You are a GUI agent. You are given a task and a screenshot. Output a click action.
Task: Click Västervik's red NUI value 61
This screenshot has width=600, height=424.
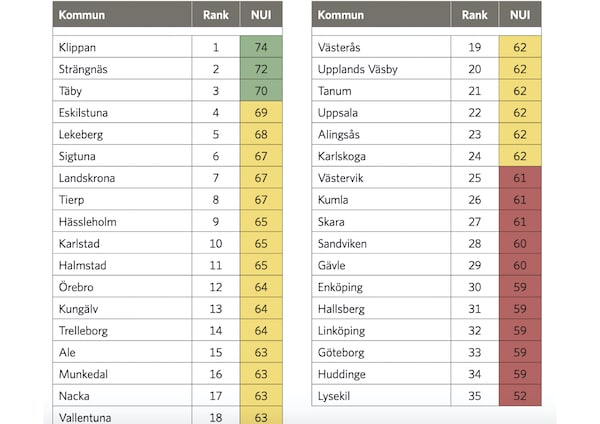coord(520,177)
